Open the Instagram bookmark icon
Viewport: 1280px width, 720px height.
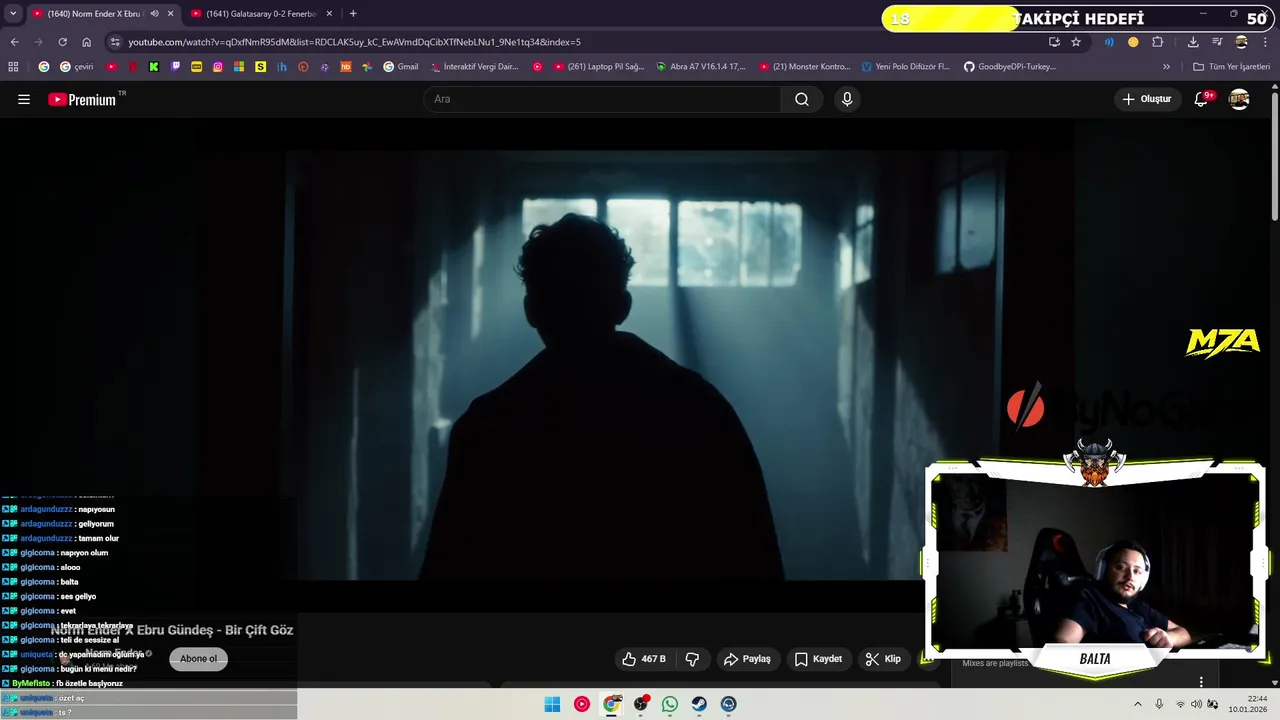218,67
